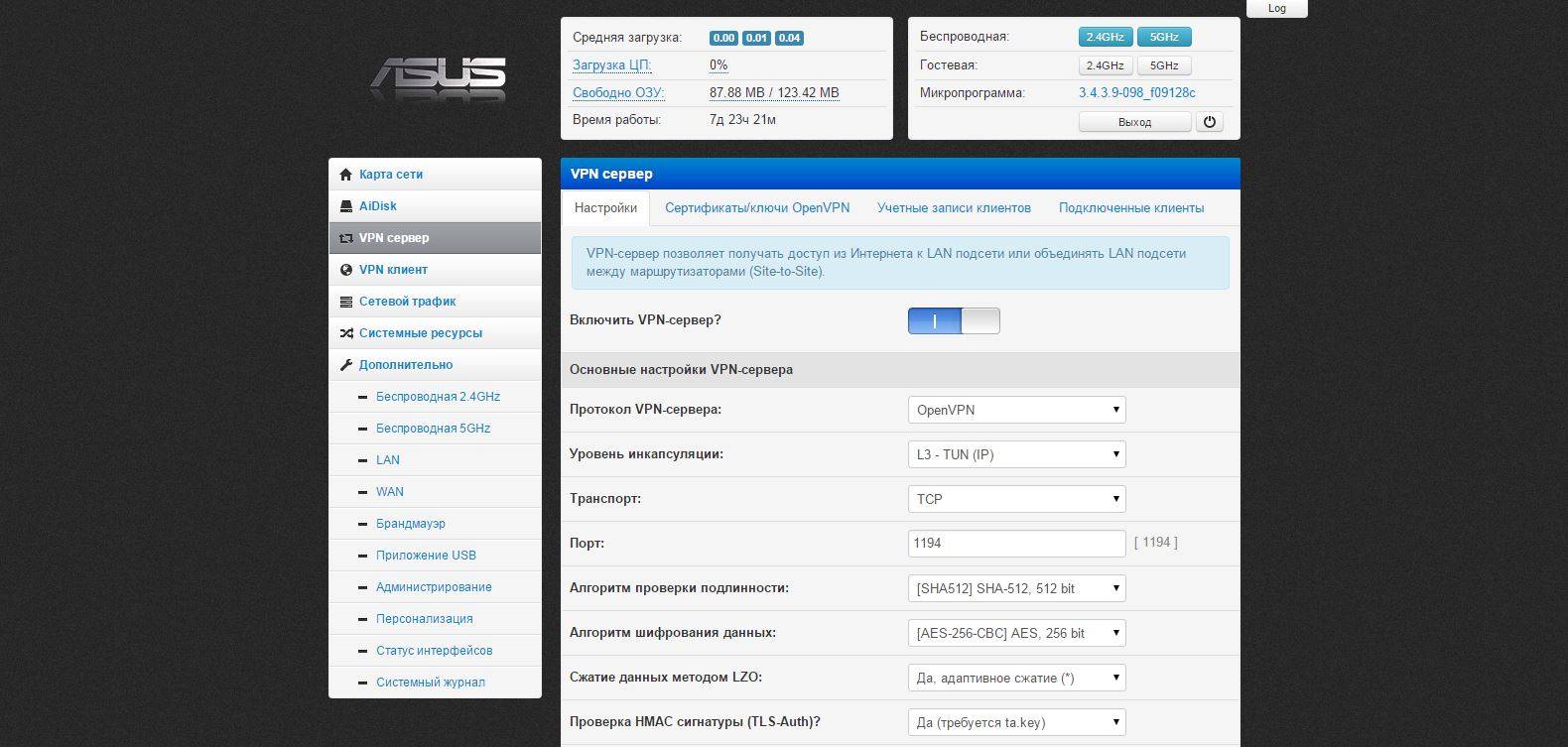Toggle guest 2.4GHz in Гостевая row

(1105, 65)
